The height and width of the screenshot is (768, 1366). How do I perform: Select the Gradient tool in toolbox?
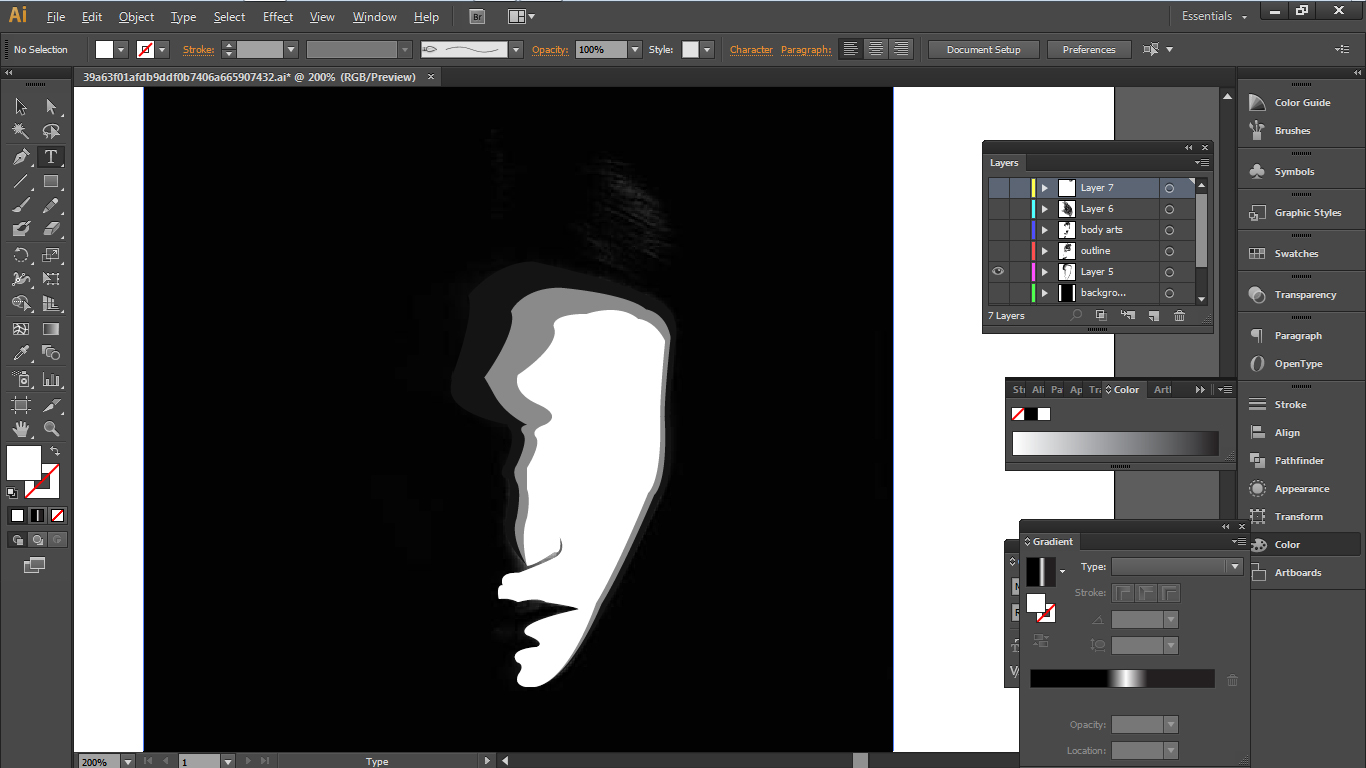(x=51, y=329)
